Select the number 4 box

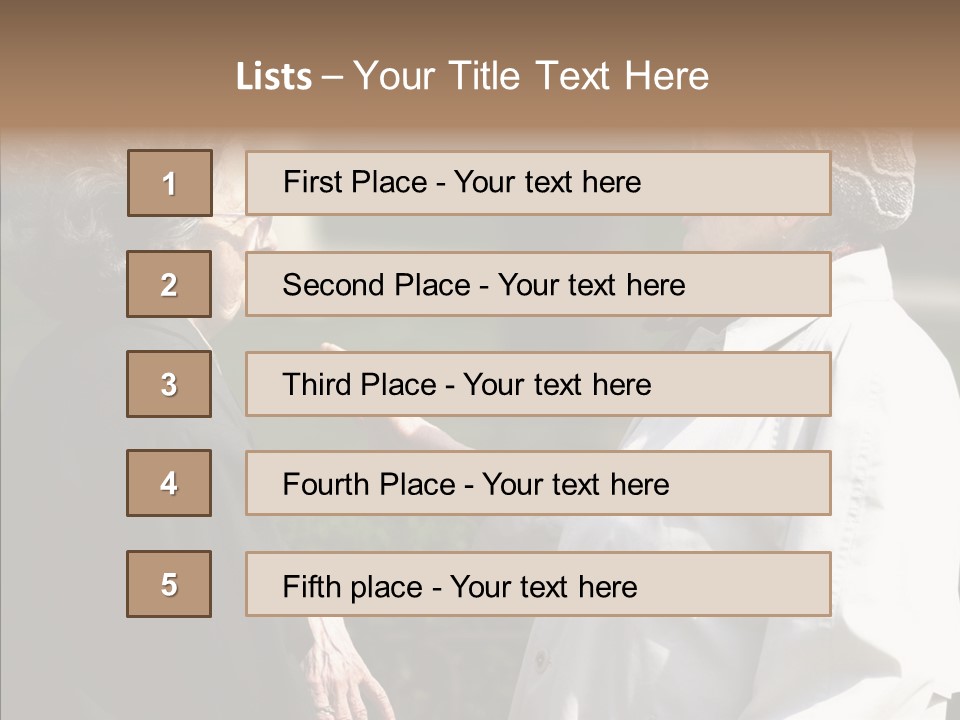169,483
